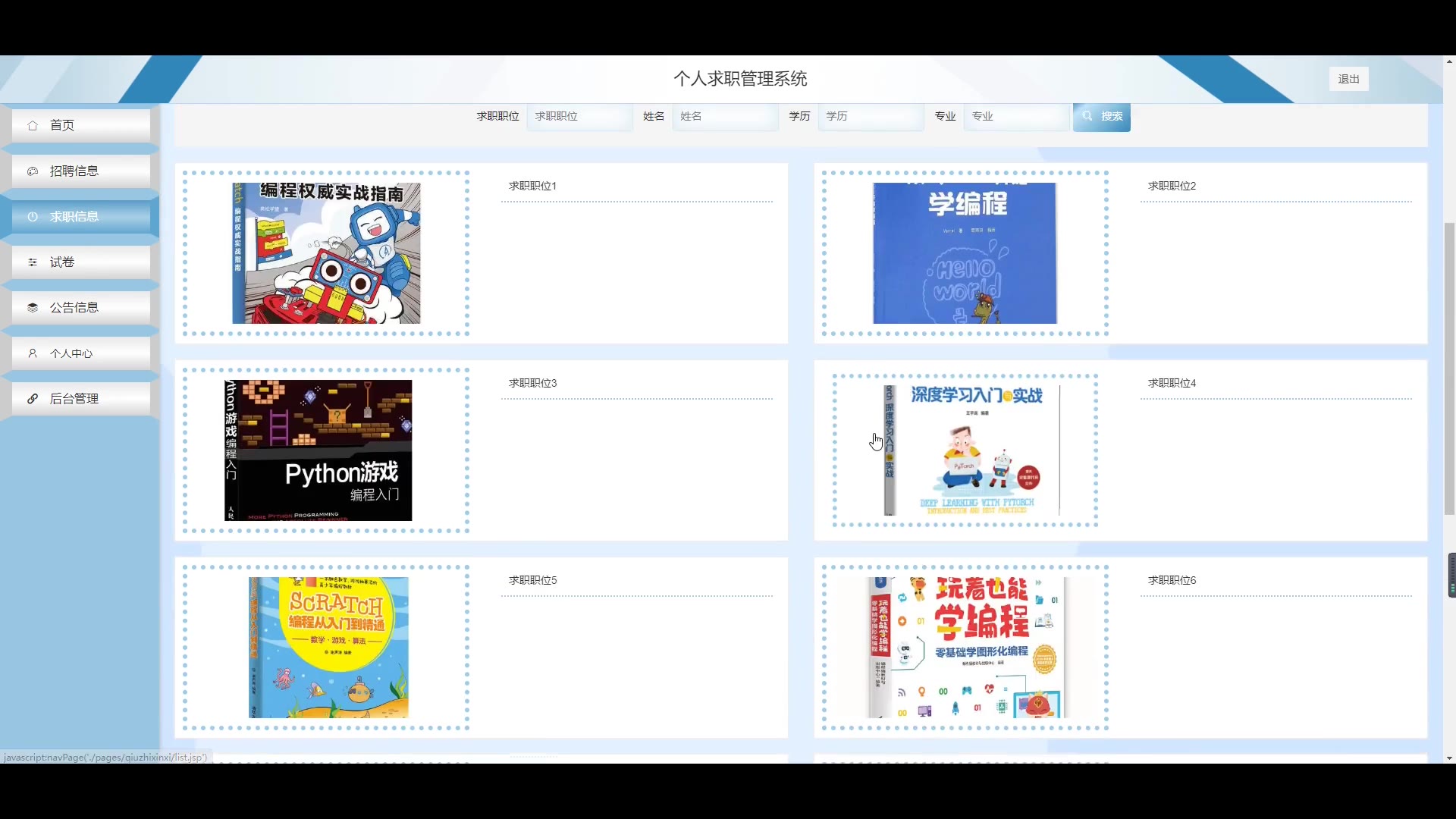Focus the 专业 search input
The width and height of the screenshot is (1456, 819).
[x=1016, y=116]
